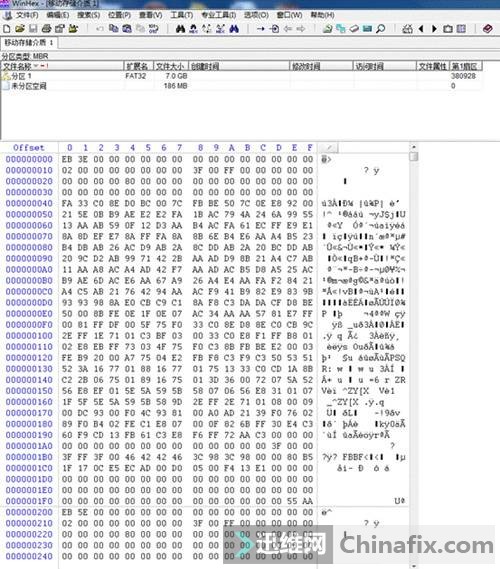
Task: Click the binoculars Find Text icon
Action: coord(180,29)
